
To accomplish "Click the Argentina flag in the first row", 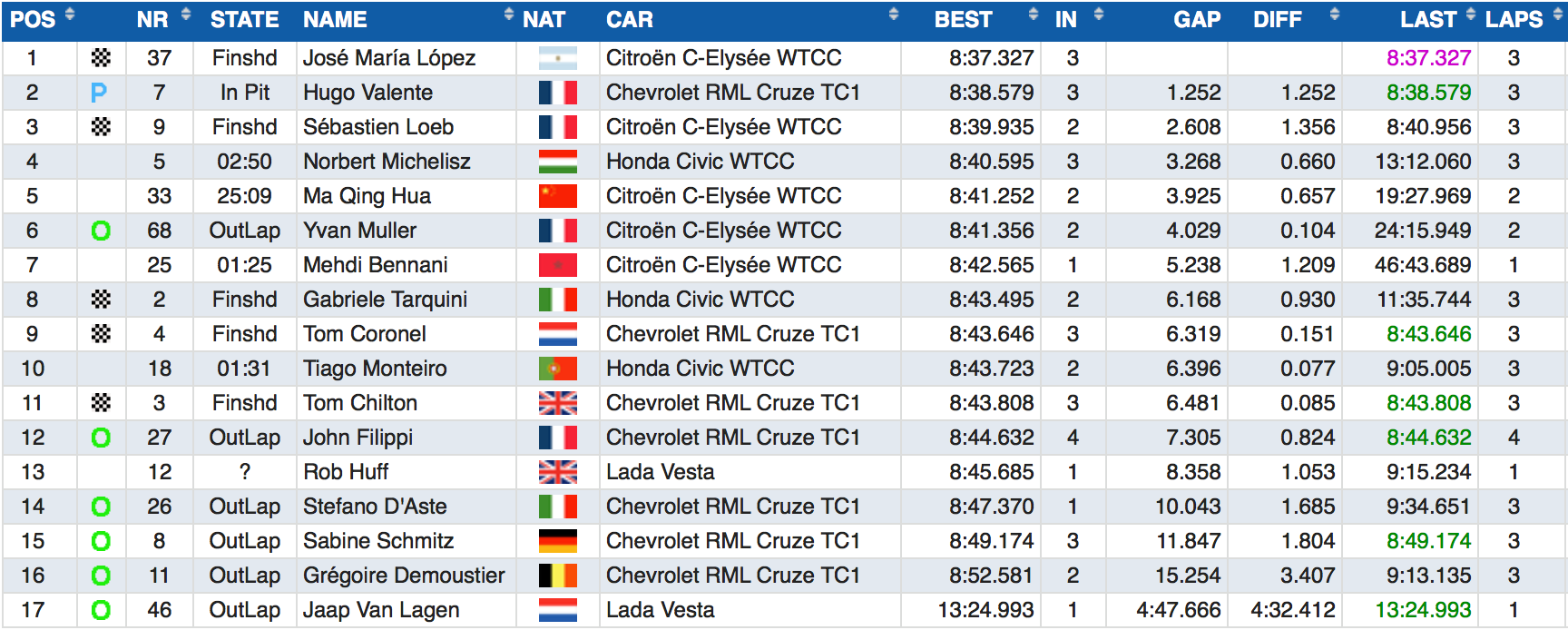I will (x=557, y=58).
